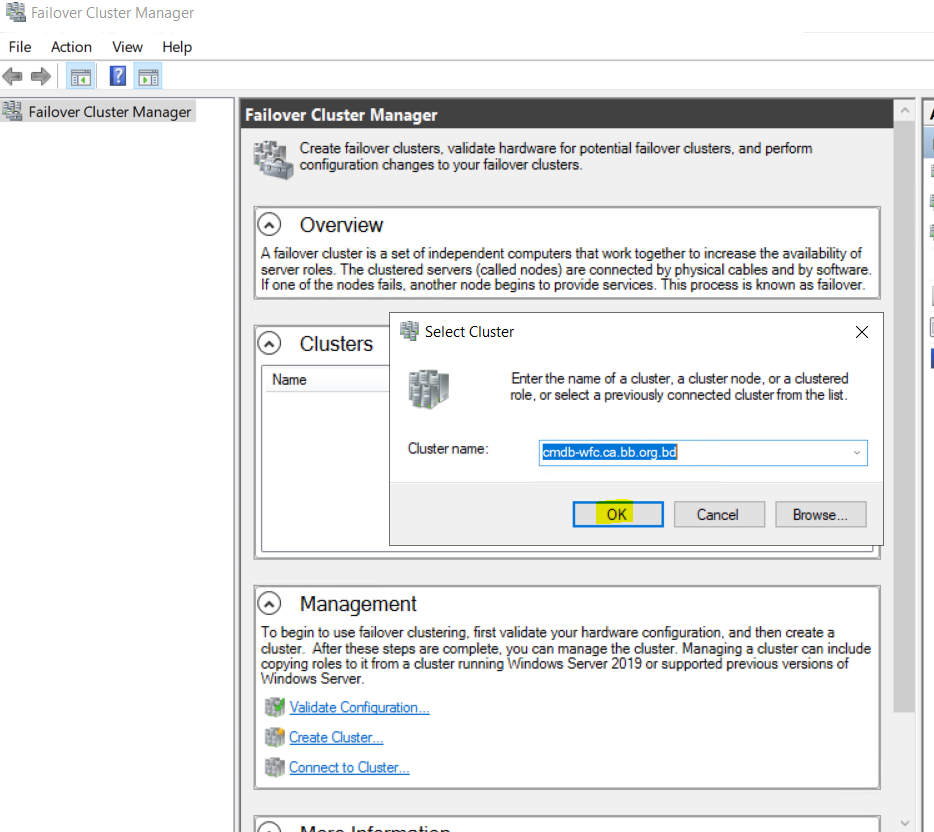The height and width of the screenshot is (832, 934).
Task: Click the scroll up arrow of main pane
Action: click(904, 110)
